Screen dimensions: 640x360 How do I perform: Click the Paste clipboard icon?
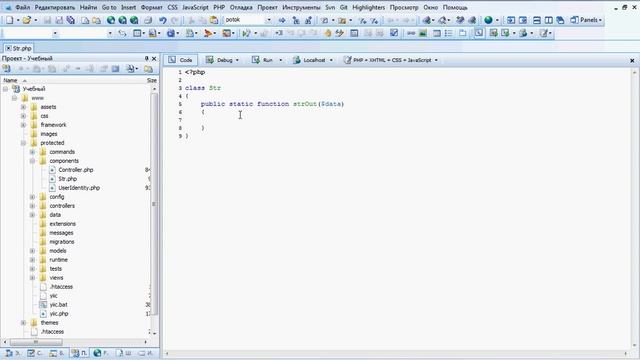coord(214,20)
